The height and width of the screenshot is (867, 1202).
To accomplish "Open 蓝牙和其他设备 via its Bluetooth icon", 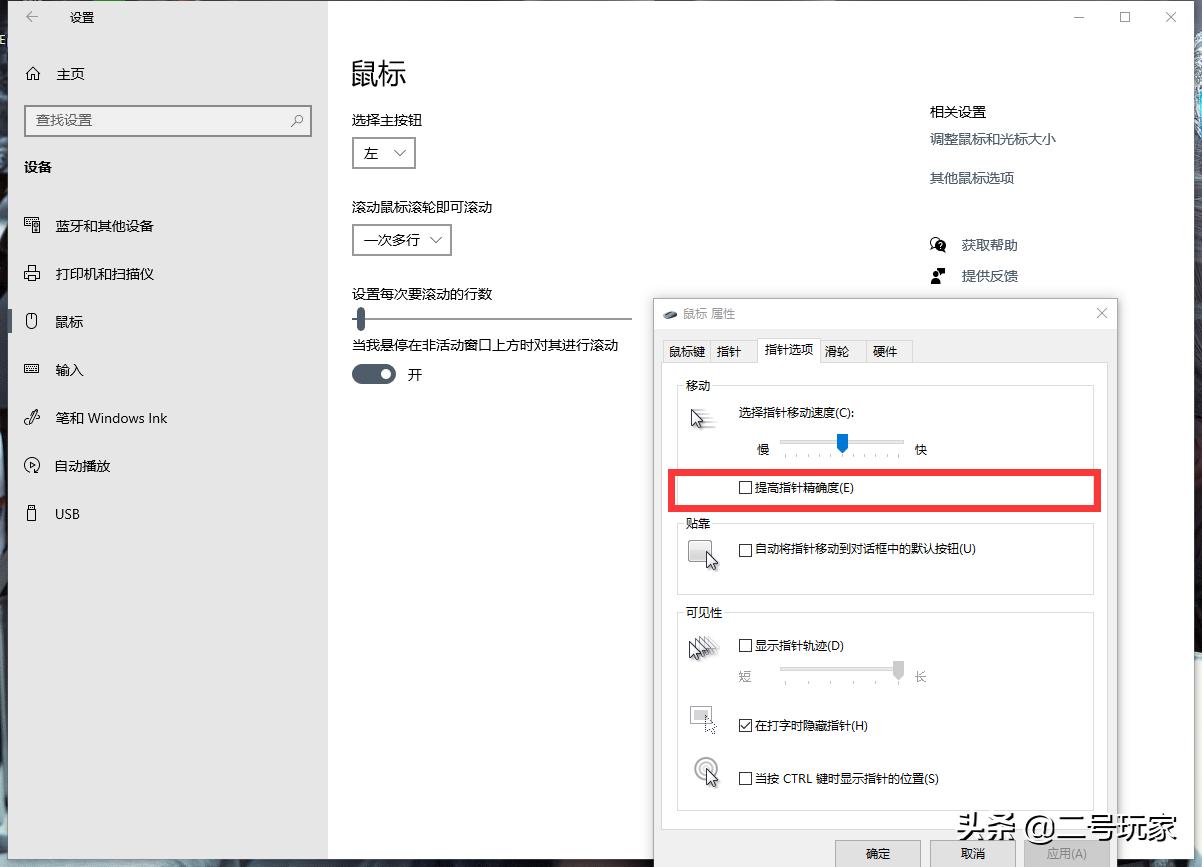I will (34, 226).
